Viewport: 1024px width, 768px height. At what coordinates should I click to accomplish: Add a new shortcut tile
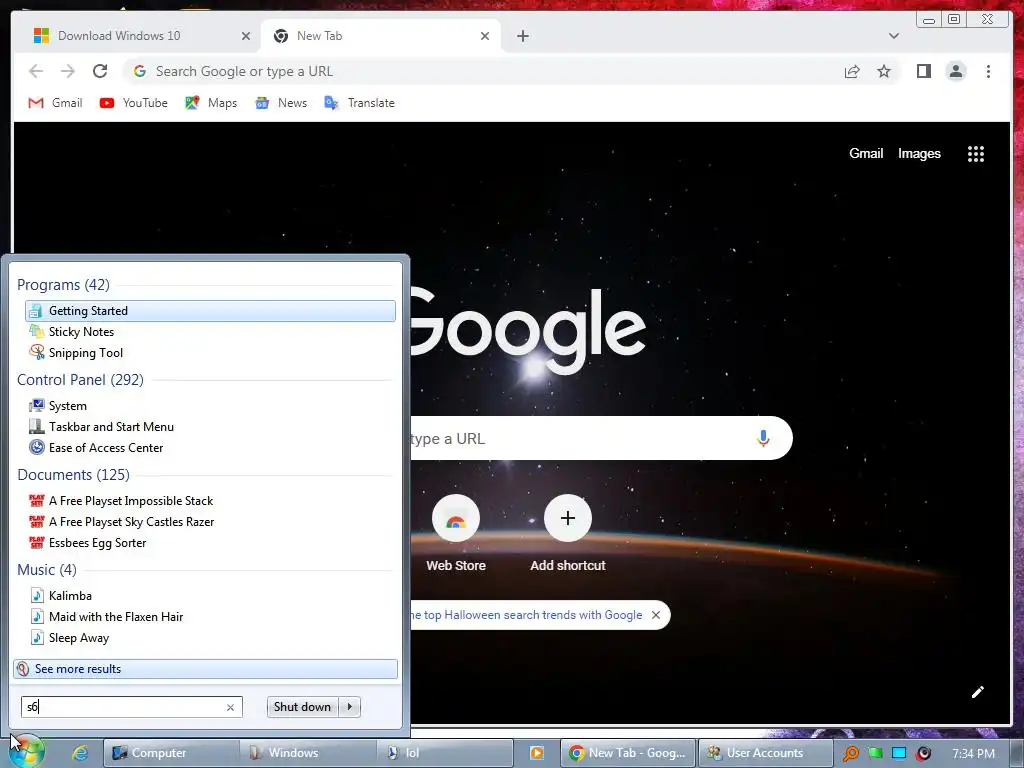pos(568,534)
